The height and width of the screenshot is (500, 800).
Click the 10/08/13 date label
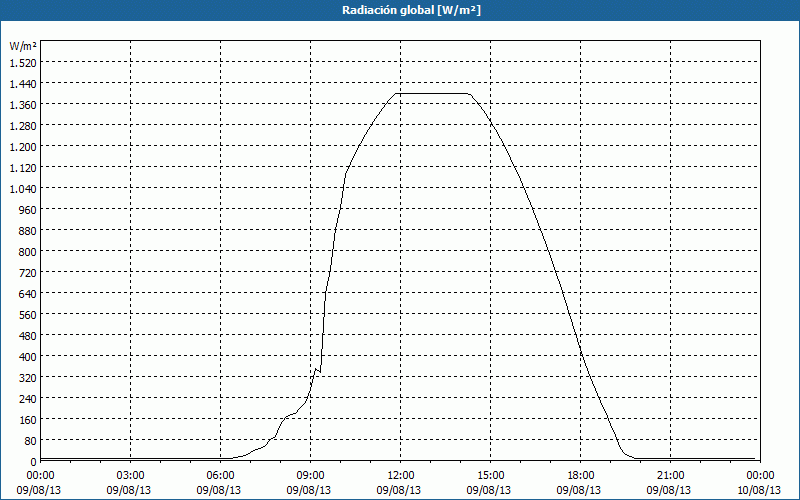[759, 490]
